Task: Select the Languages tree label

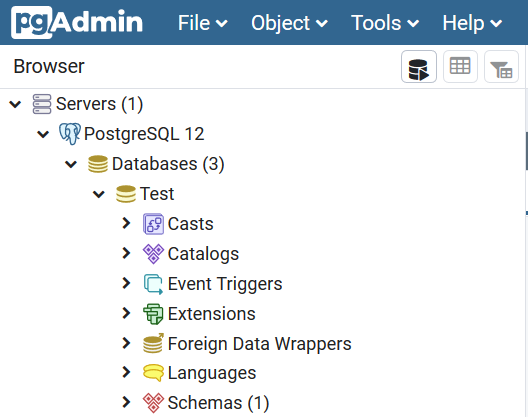Action: click(212, 373)
